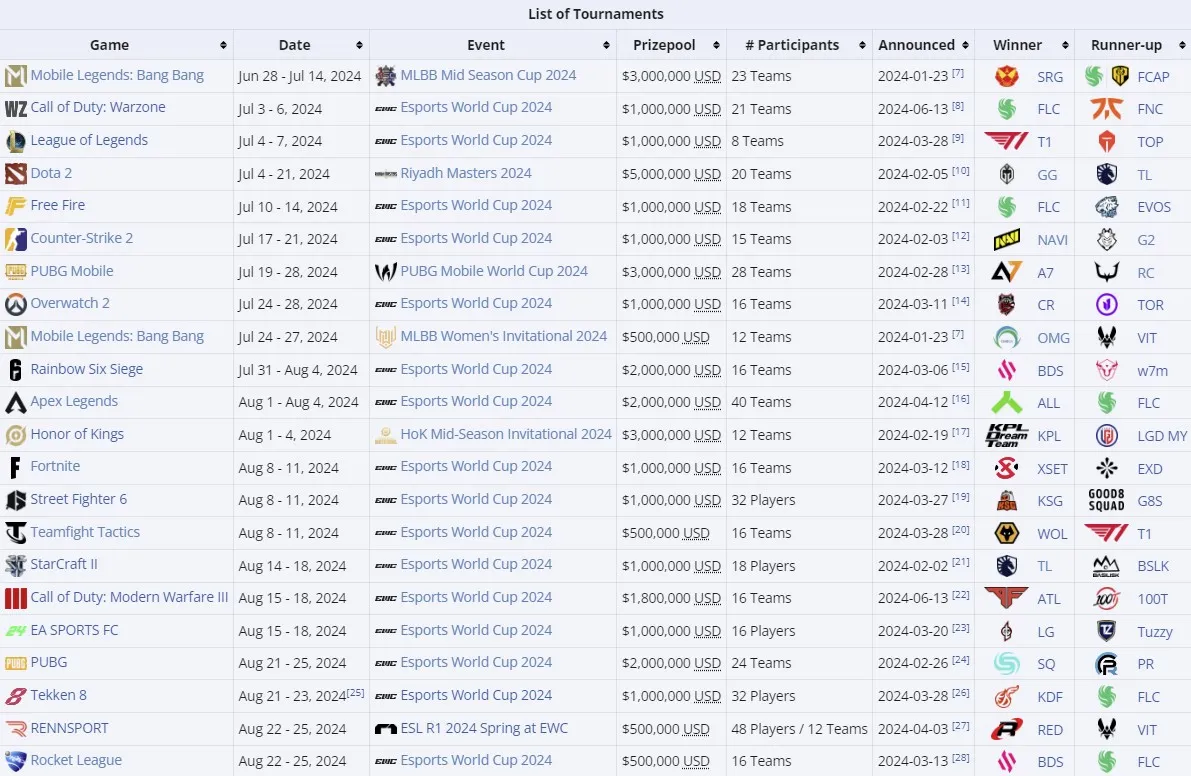Click the T1 winner logo in League of Legends row
This screenshot has width=1191, height=776.
click(x=1006, y=141)
